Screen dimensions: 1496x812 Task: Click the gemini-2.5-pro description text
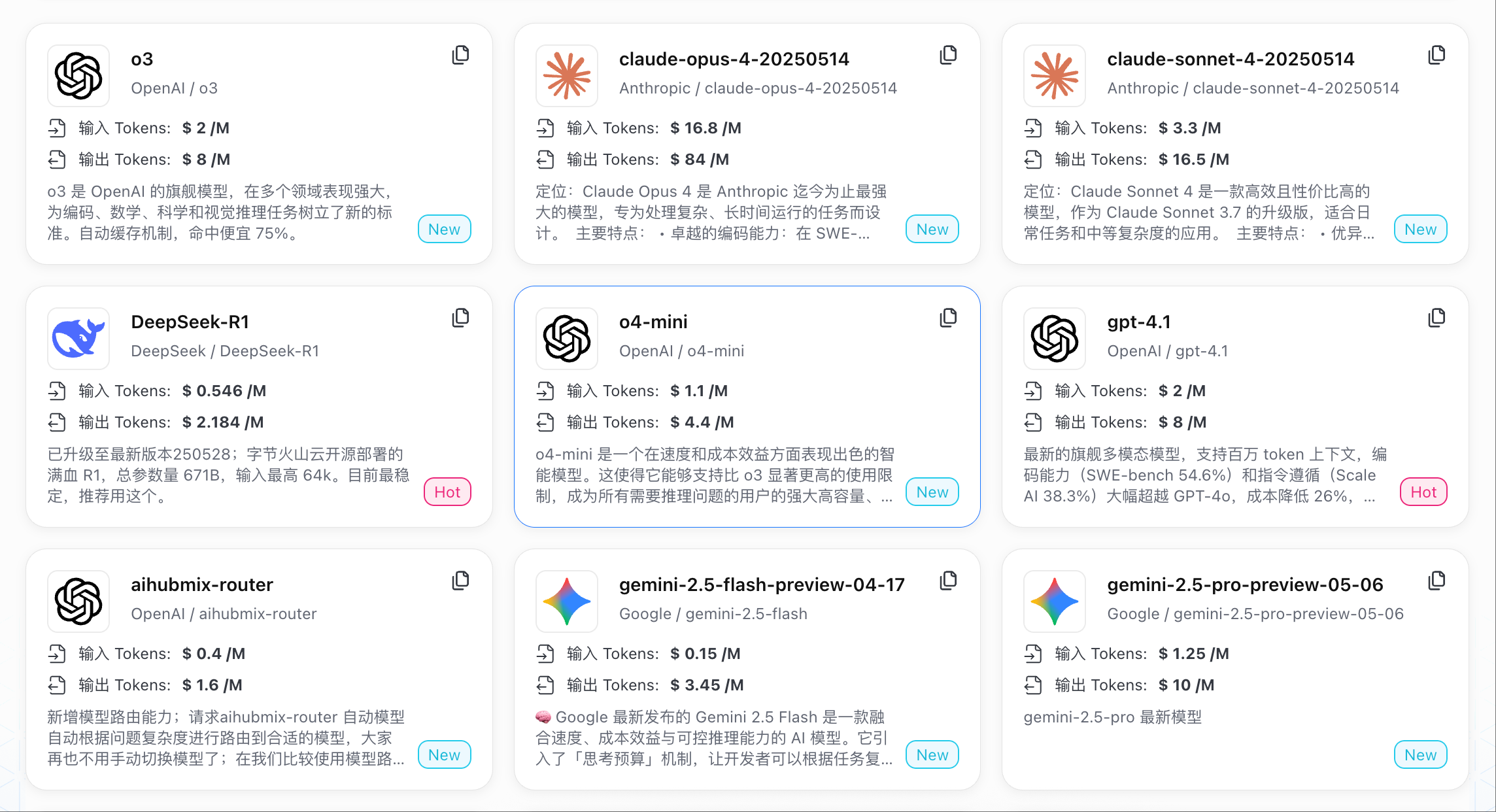click(x=1113, y=717)
